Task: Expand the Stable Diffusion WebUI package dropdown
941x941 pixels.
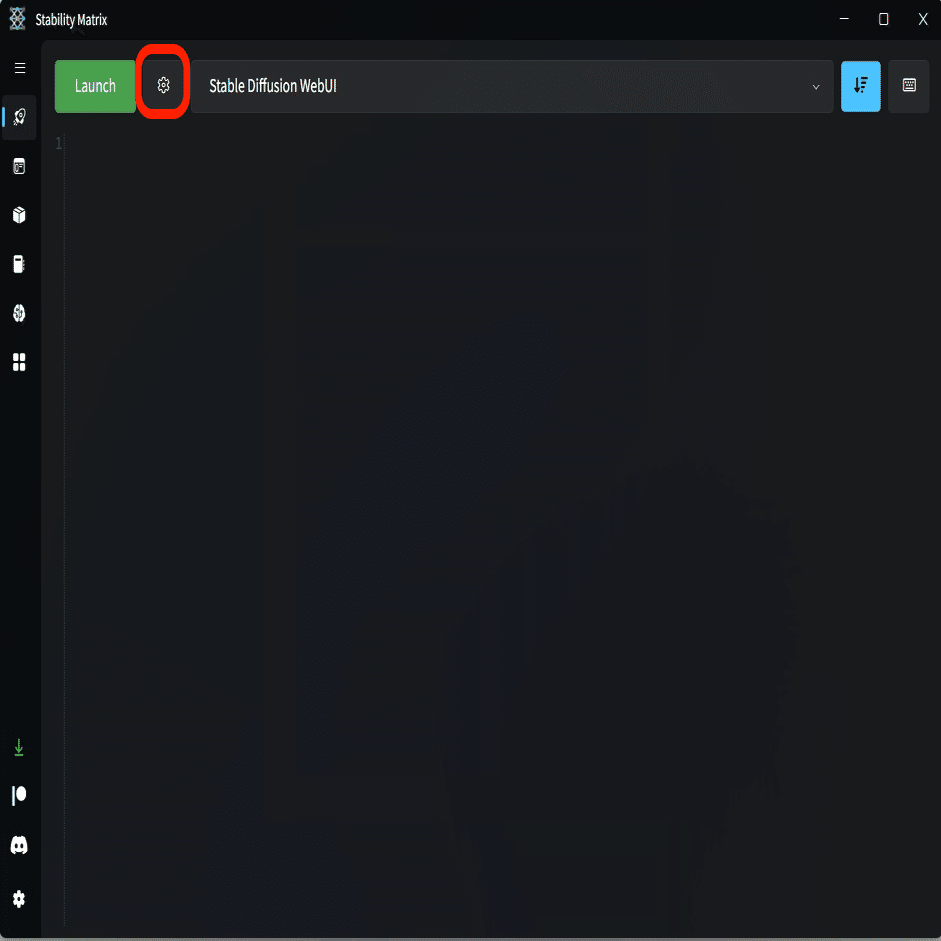Action: pyautogui.click(x=513, y=86)
